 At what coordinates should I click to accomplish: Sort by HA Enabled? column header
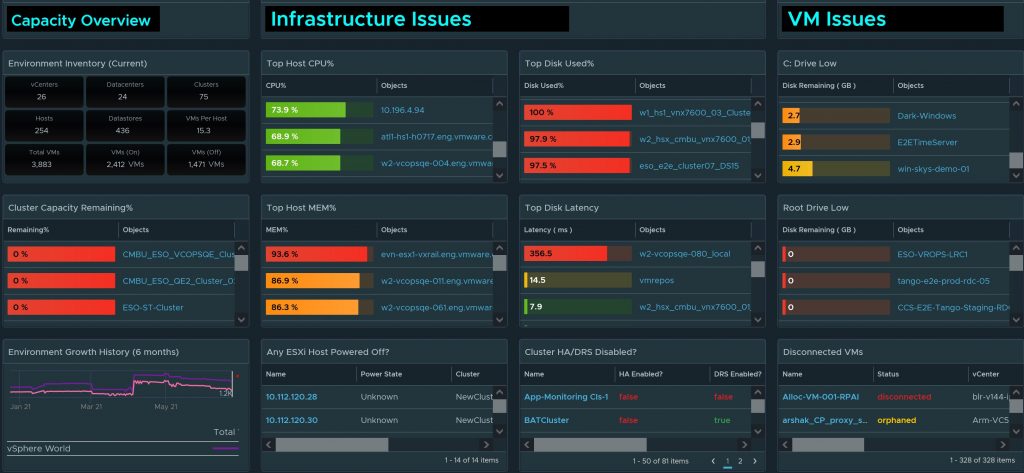click(644, 374)
